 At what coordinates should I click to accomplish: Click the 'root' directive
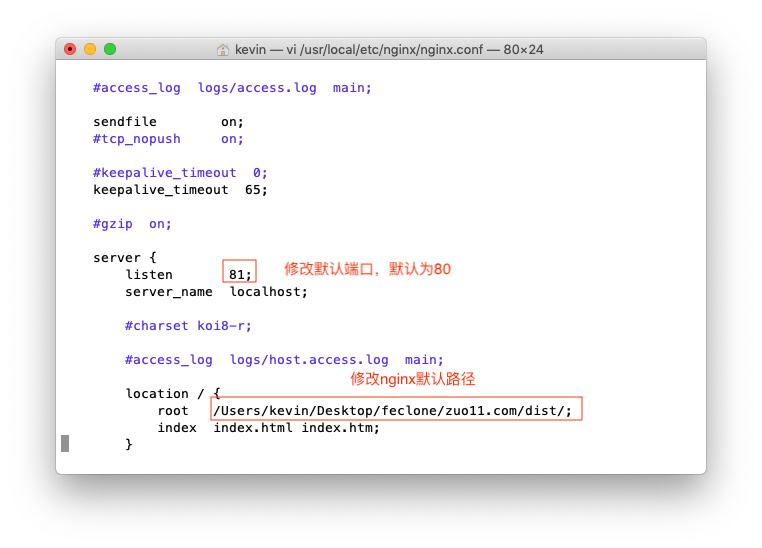[x=173, y=411]
